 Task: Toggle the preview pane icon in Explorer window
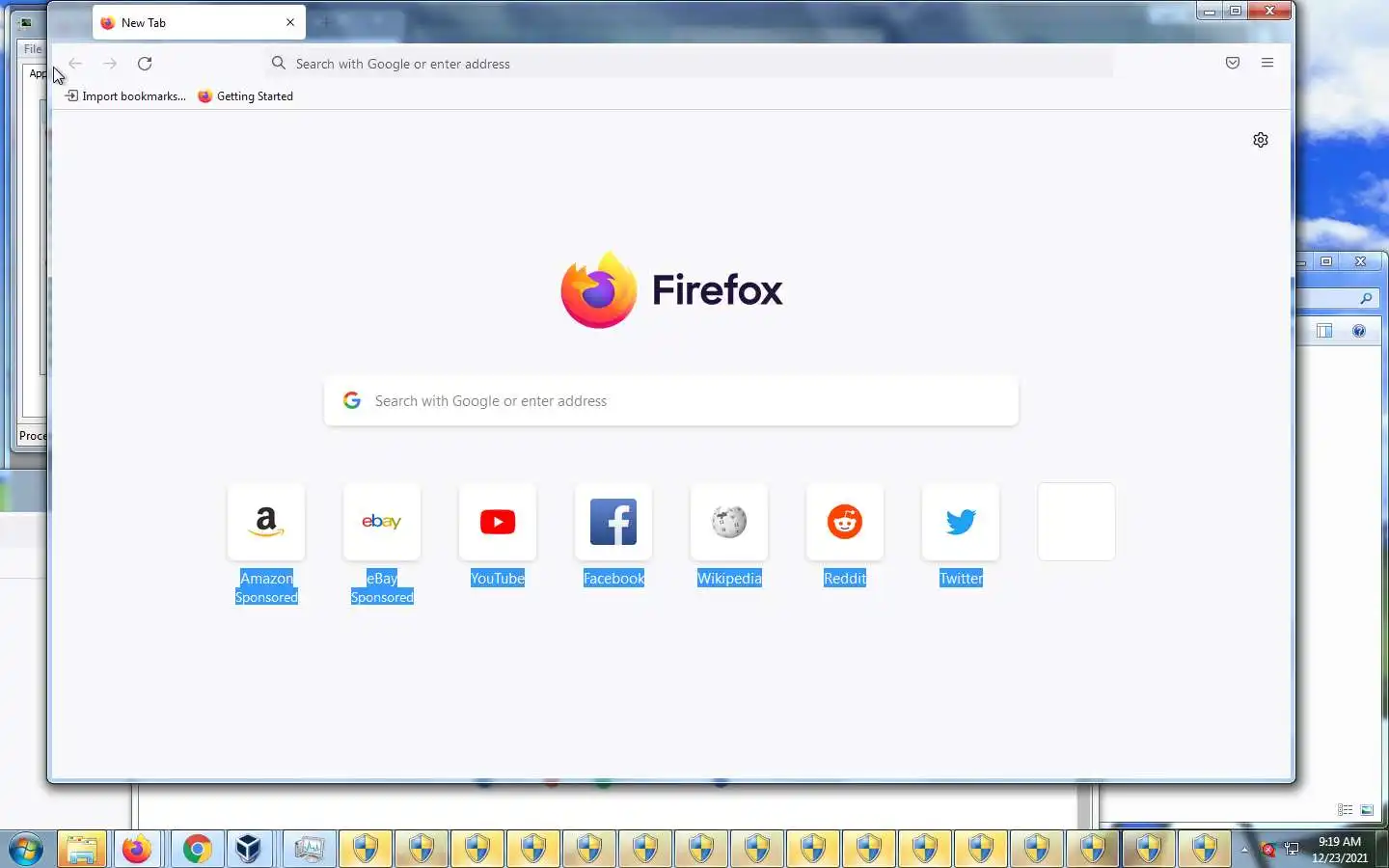click(x=1324, y=331)
